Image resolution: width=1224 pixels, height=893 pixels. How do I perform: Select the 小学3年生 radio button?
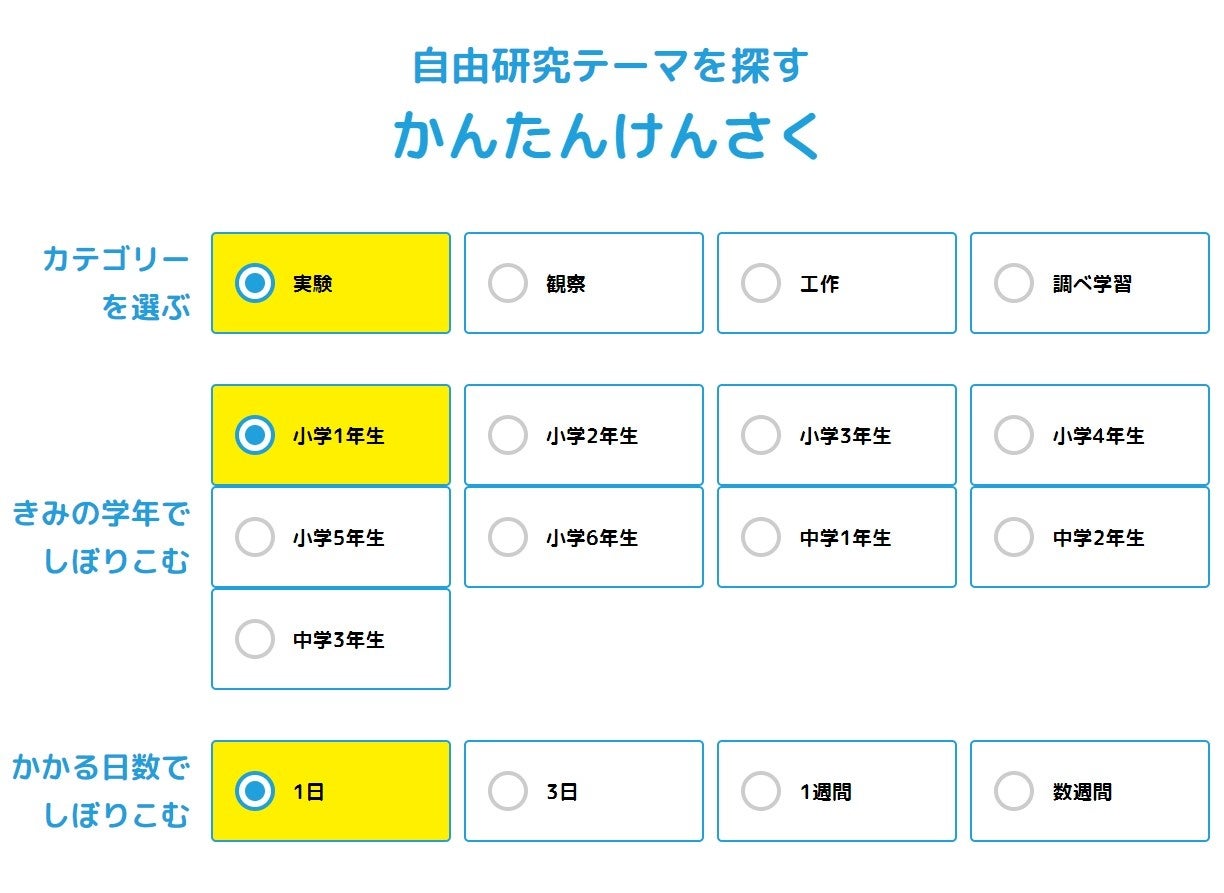point(761,436)
